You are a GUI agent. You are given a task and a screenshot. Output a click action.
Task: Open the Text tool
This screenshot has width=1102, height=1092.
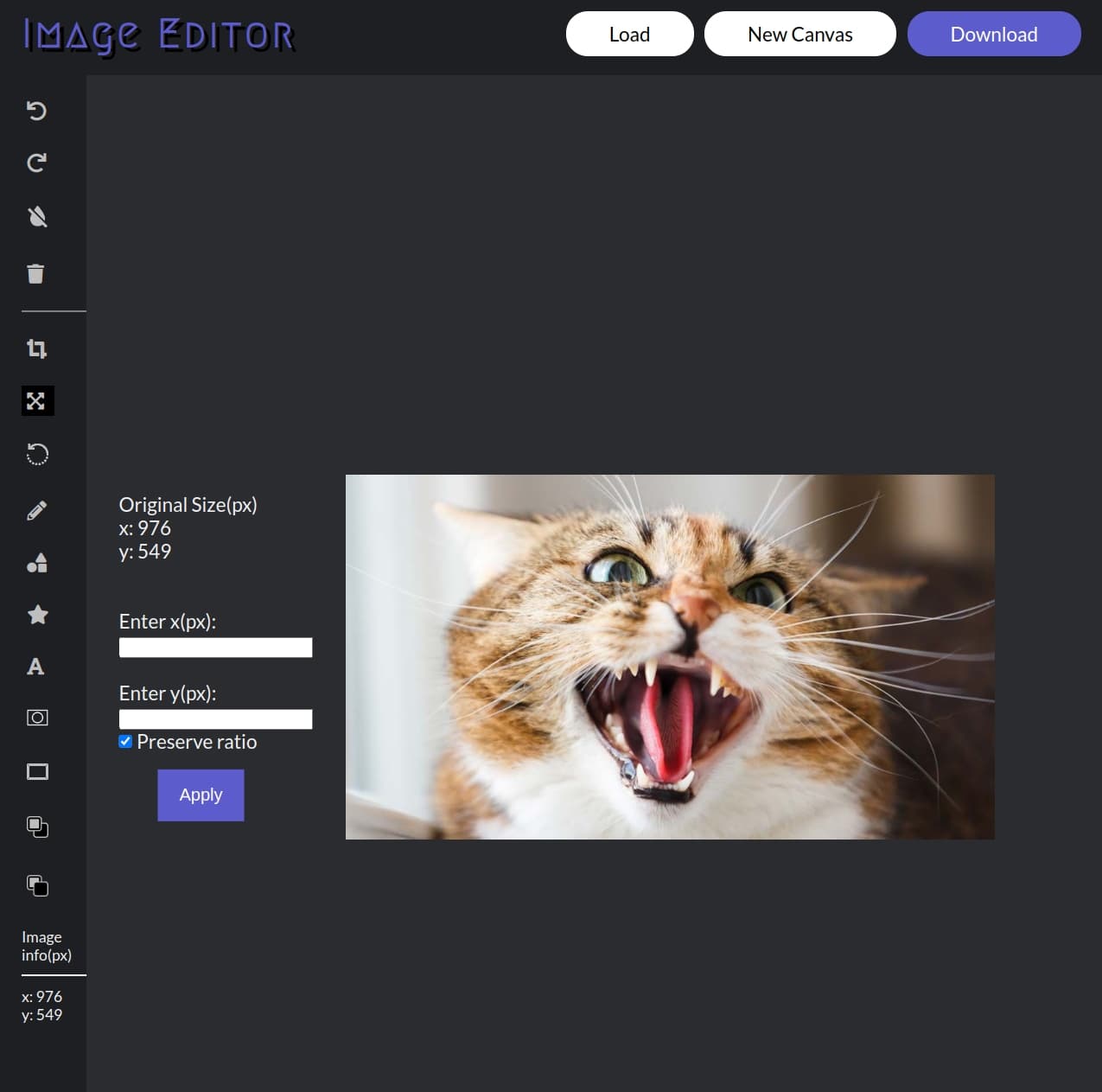pyautogui.click(x=36, y=667)
